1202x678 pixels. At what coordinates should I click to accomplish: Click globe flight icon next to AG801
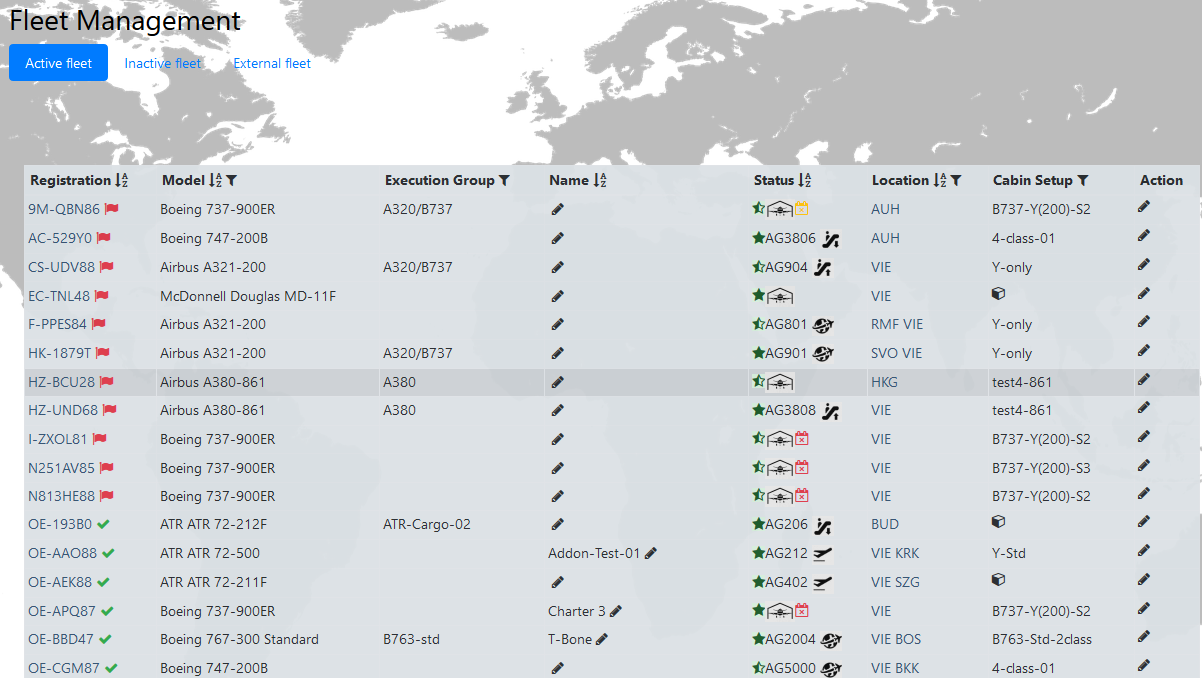tap(824, 325)
